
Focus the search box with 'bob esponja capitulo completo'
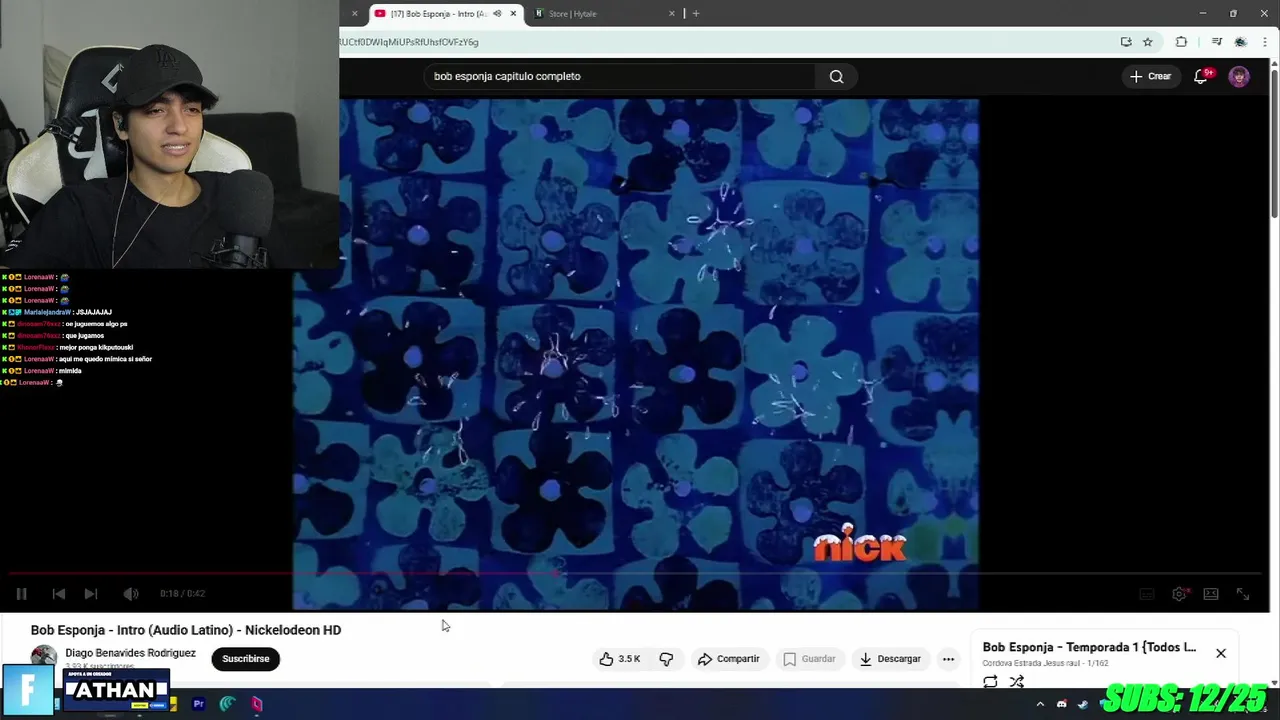[x=620, y=76]
